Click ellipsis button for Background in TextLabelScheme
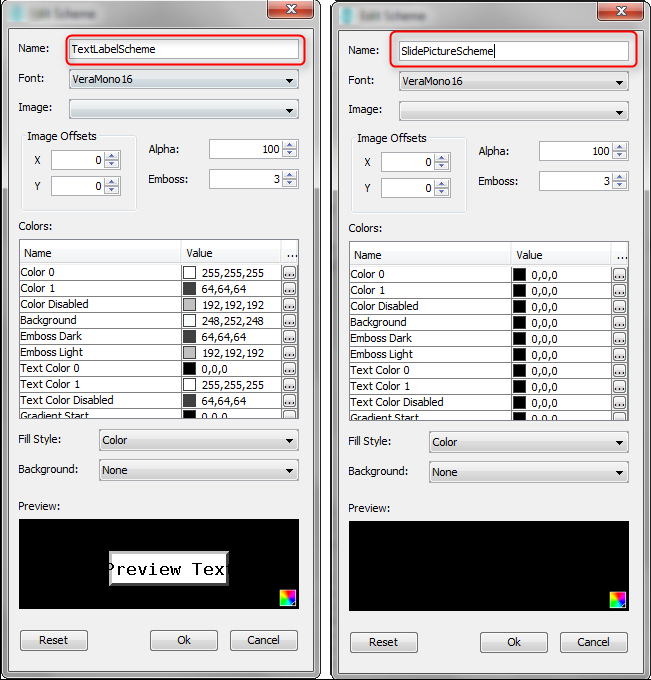 (290, 320)
